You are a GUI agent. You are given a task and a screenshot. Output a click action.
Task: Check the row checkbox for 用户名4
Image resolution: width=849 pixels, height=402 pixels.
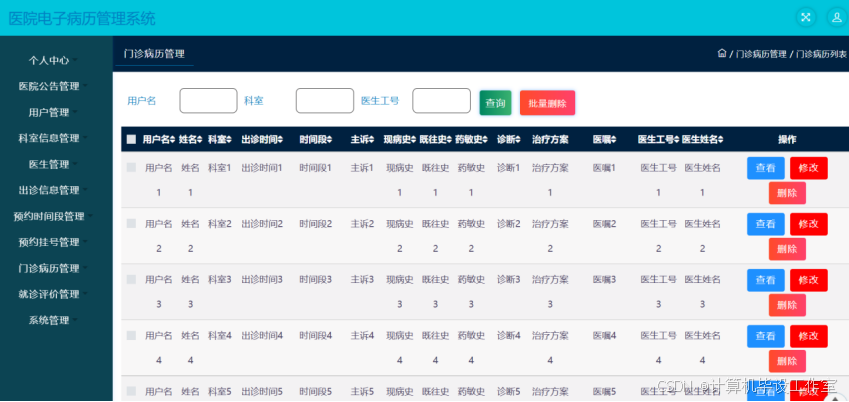[x=131, y=336]
